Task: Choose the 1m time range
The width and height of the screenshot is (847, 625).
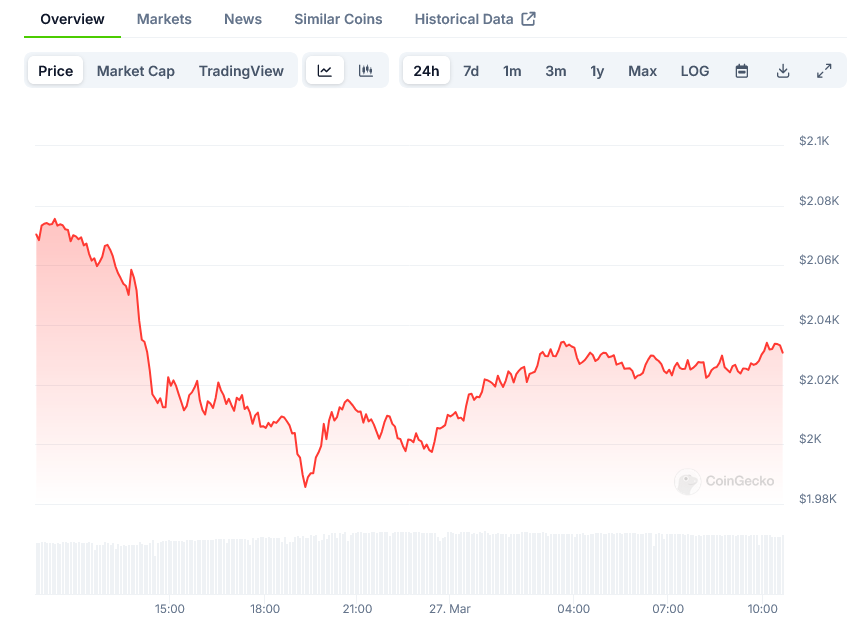Action: [x=512, y=71]
